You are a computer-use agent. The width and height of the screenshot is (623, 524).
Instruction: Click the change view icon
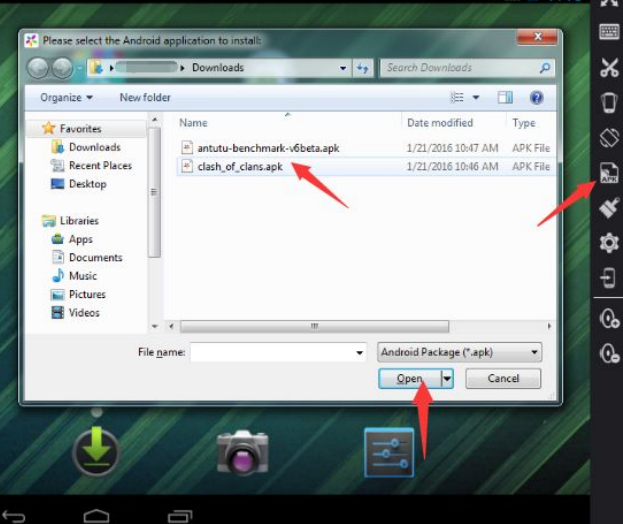(457, 97)
